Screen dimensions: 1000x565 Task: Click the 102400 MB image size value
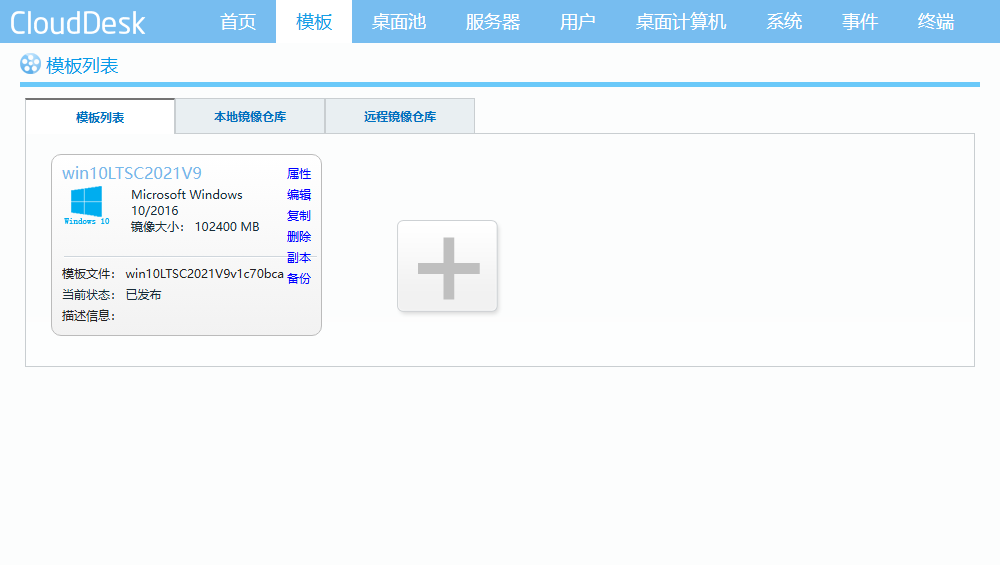click(227, 226)
